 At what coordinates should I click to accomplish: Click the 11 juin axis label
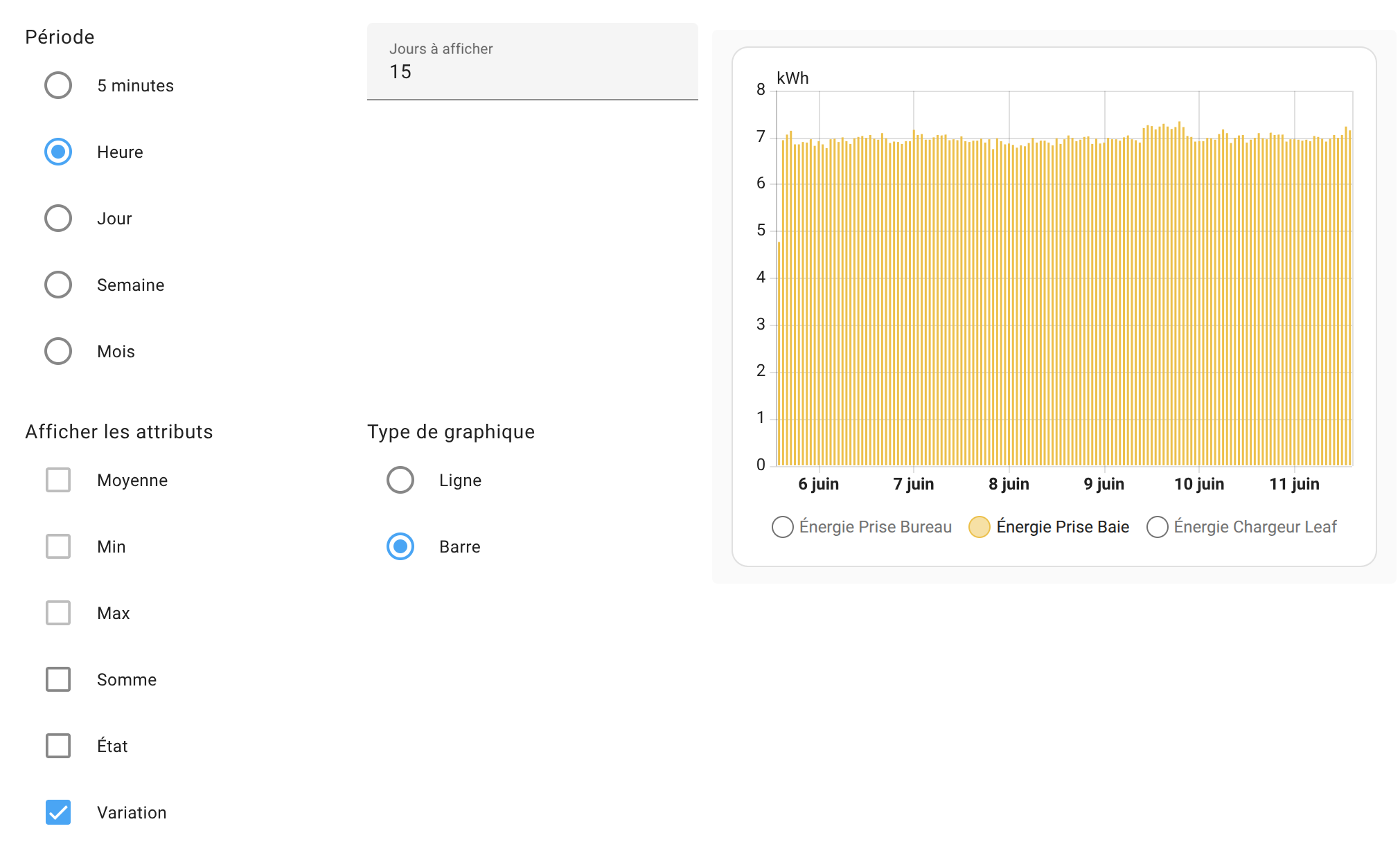(x=1295, y=484)
